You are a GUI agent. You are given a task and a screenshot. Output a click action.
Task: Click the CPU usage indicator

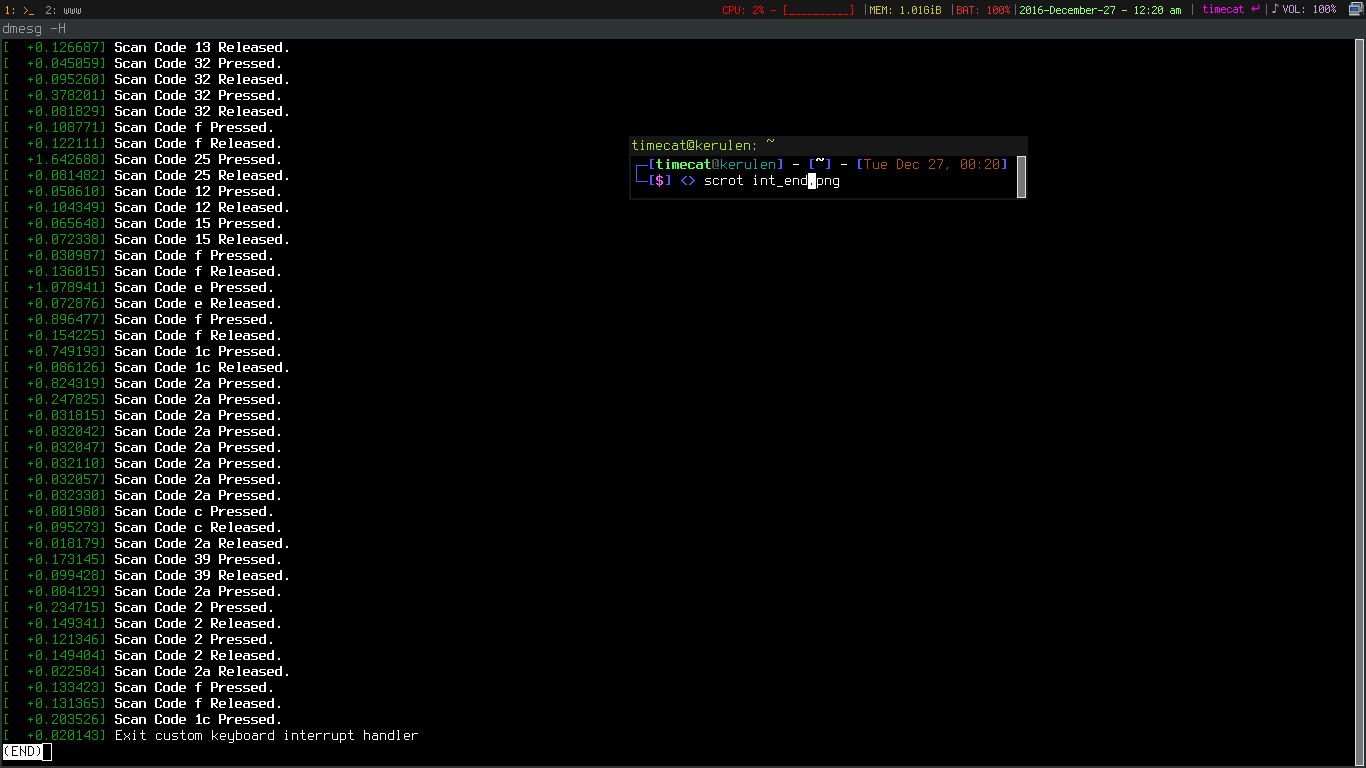pyautogui.click(x=743, y=10)
